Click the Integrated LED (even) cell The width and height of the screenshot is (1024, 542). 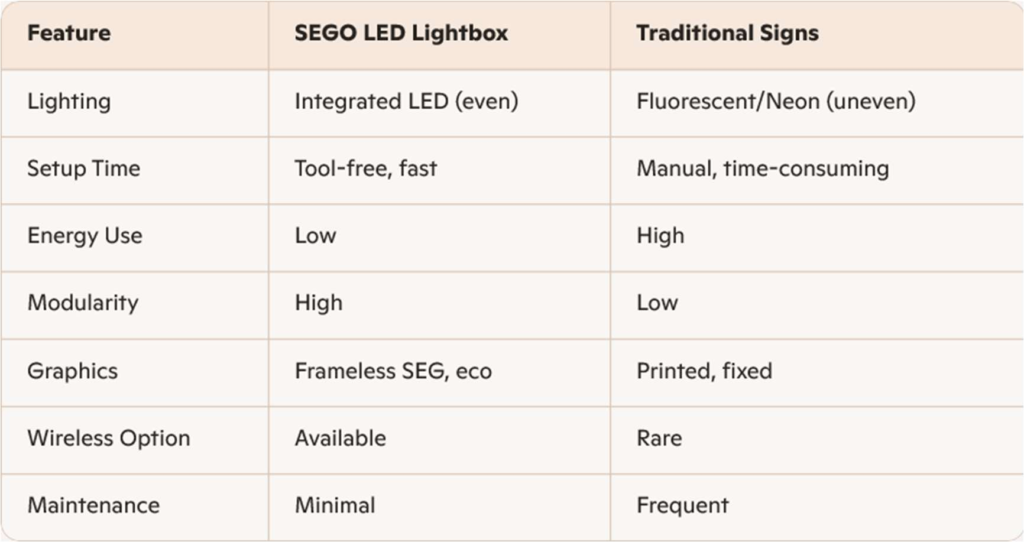[x=406, y=101]
